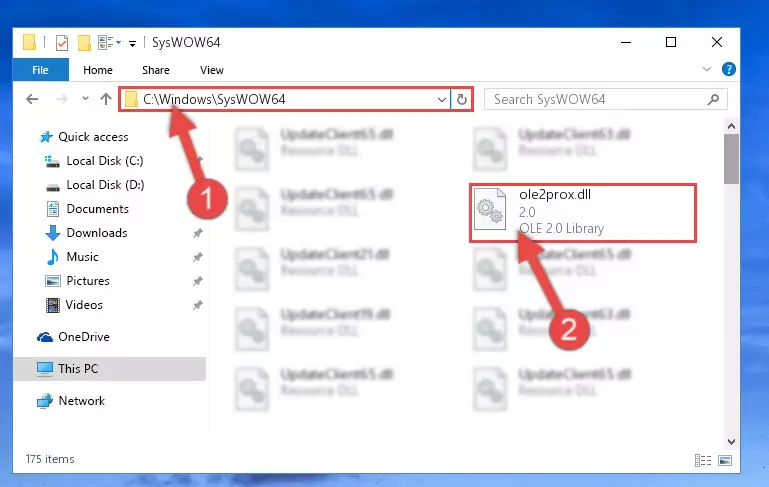Switch to Large icons view layout
The width and height of the screenshot is (769, 487).
point(725,460)
